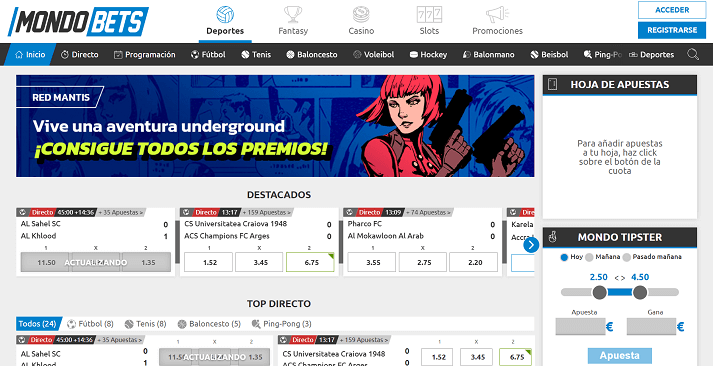Click the REGISTRARSE button
This screenshot has width=713, height=366.
(672, 30)
